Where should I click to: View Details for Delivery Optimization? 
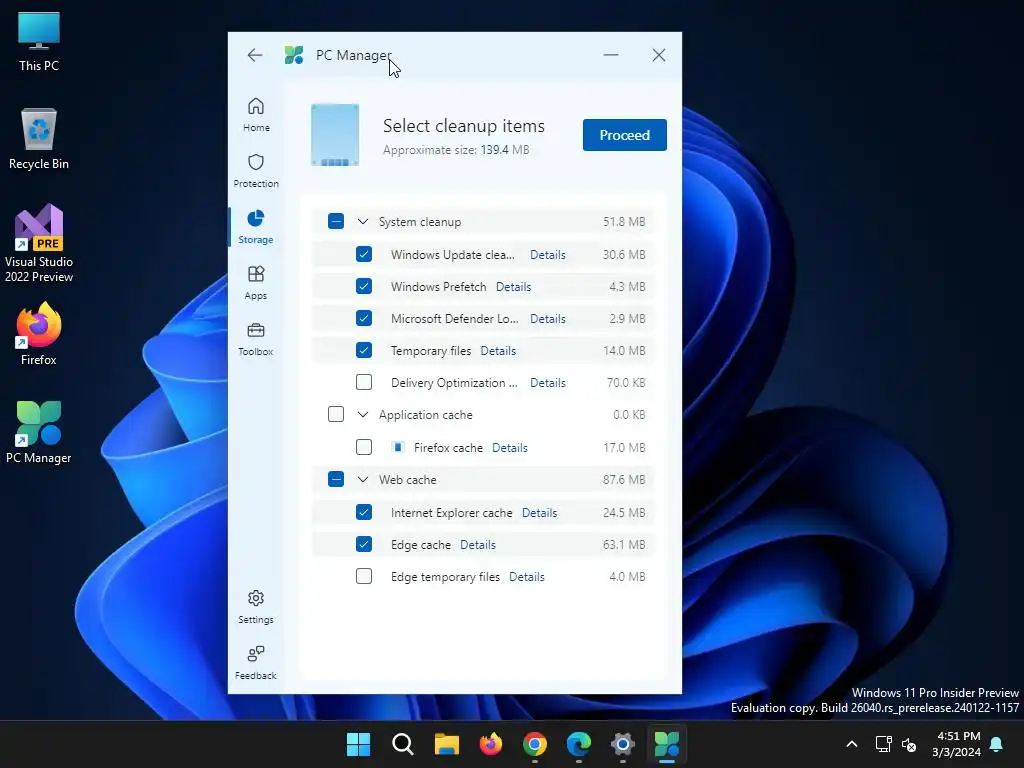coord(548,383)
